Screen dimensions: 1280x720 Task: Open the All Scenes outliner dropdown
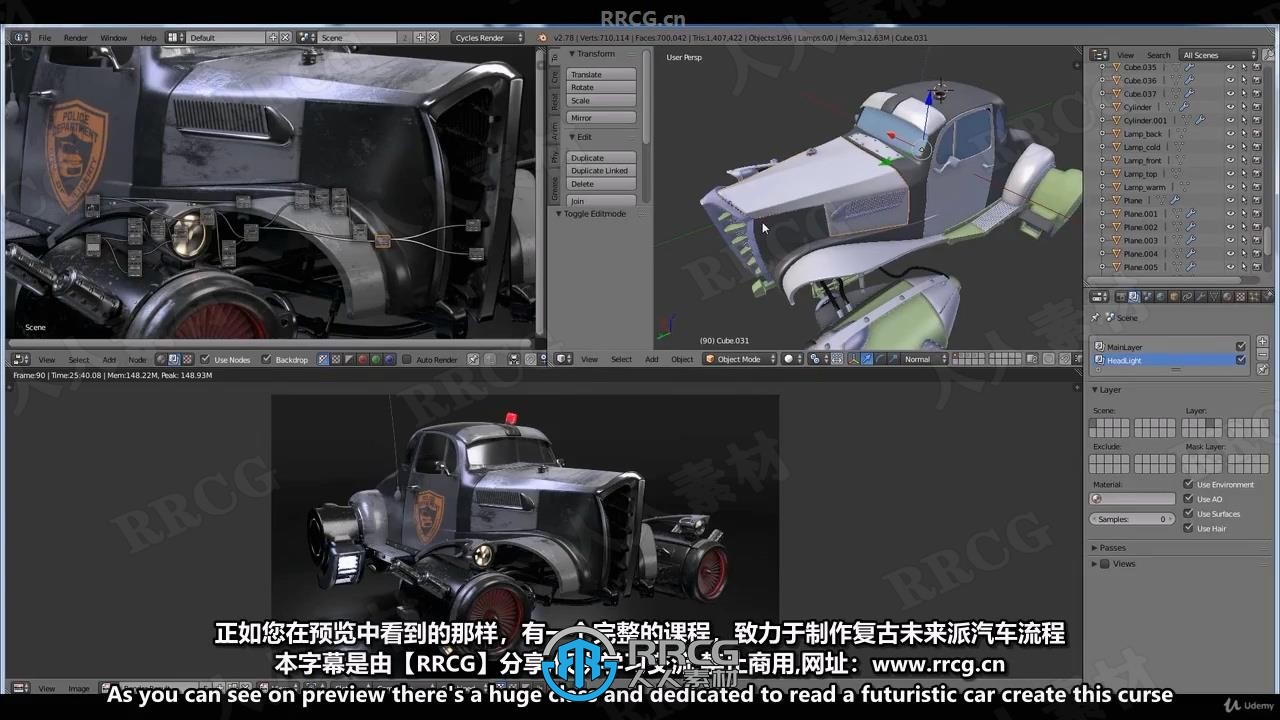1218,55
